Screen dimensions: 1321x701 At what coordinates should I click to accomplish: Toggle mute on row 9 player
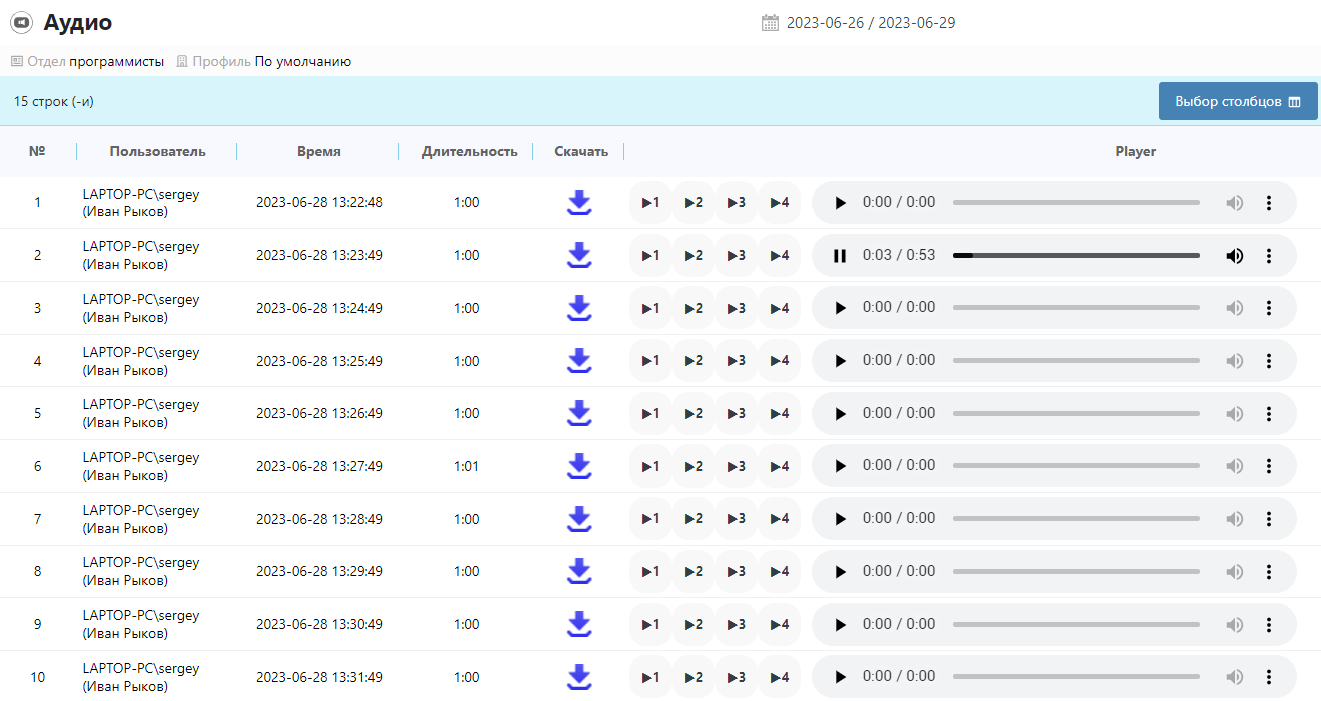(1235, 625)
